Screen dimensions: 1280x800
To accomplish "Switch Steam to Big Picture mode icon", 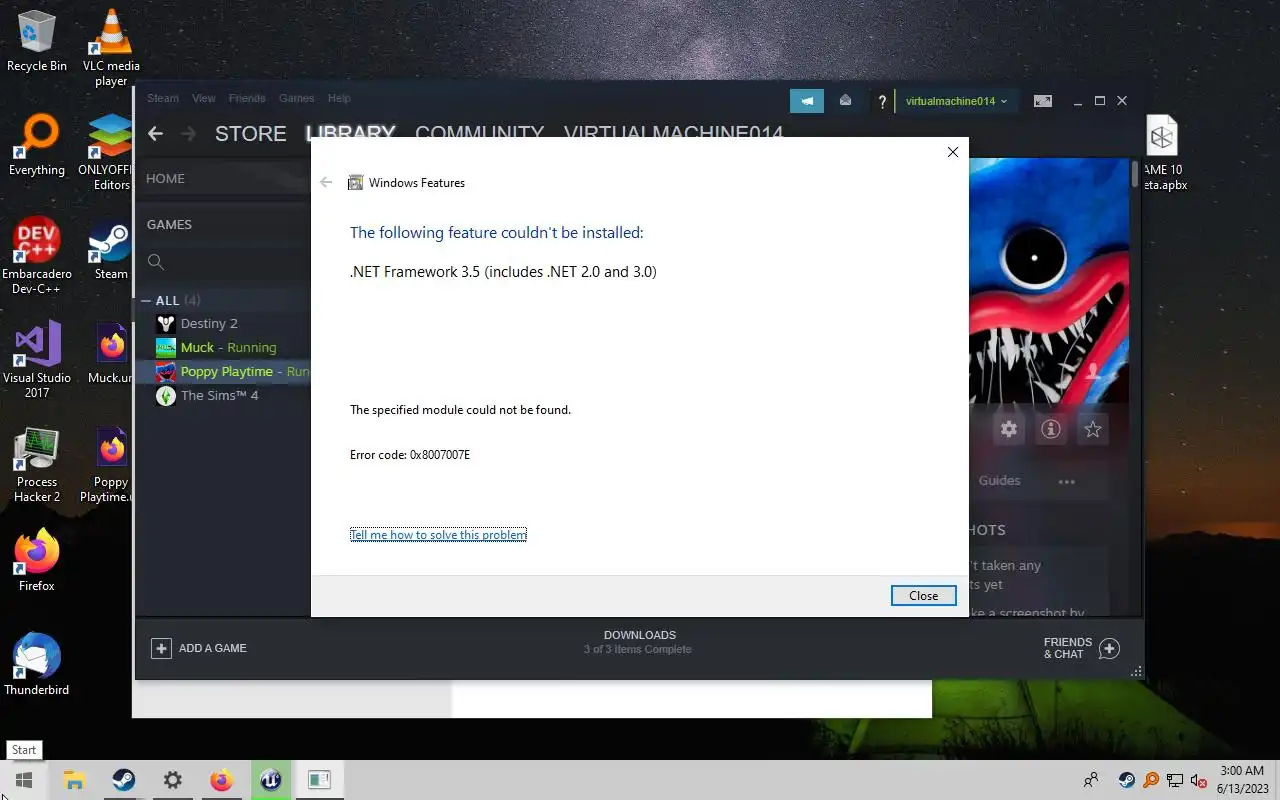I will click(1043, 101).
